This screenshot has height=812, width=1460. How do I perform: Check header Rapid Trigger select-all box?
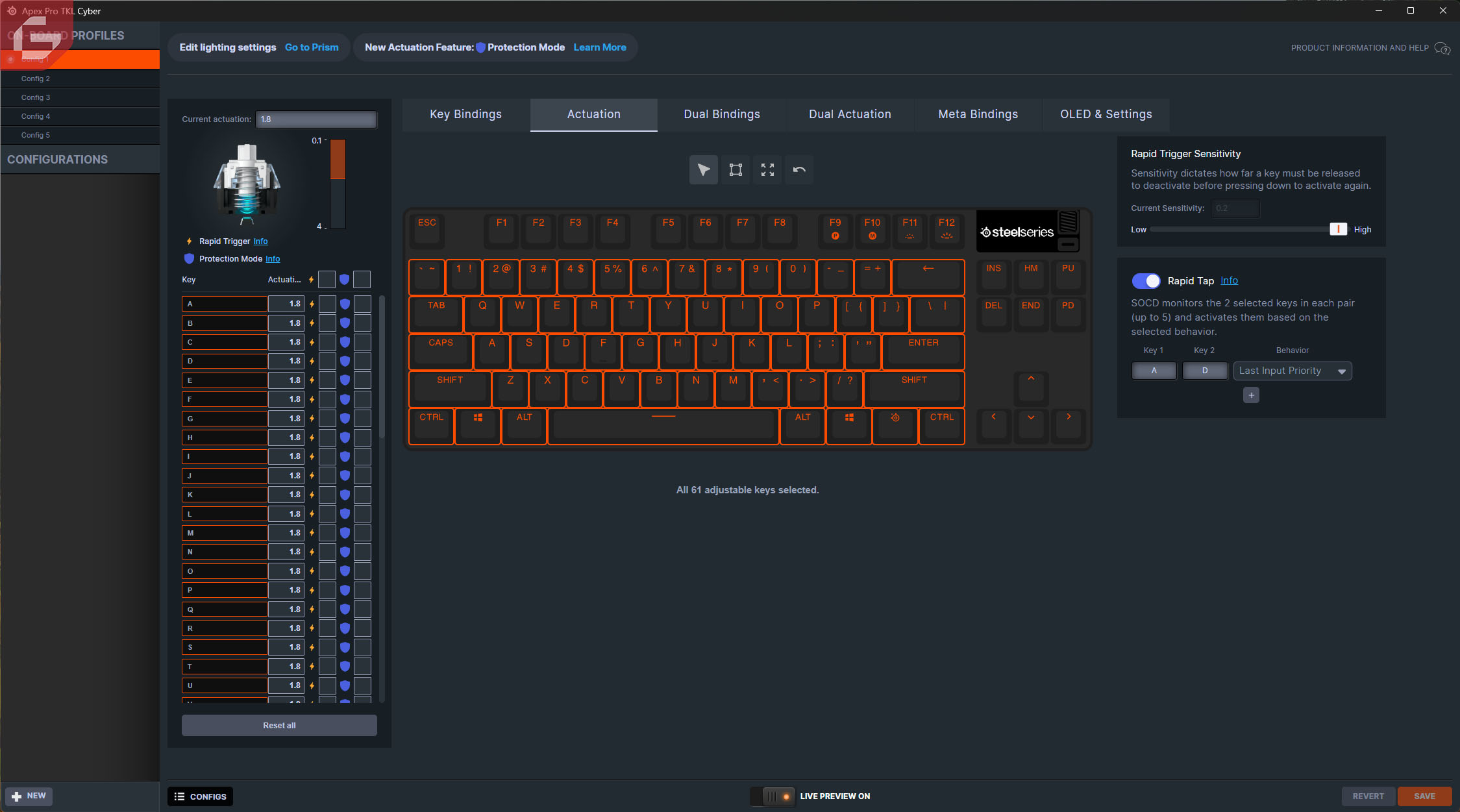pos(327,280)
